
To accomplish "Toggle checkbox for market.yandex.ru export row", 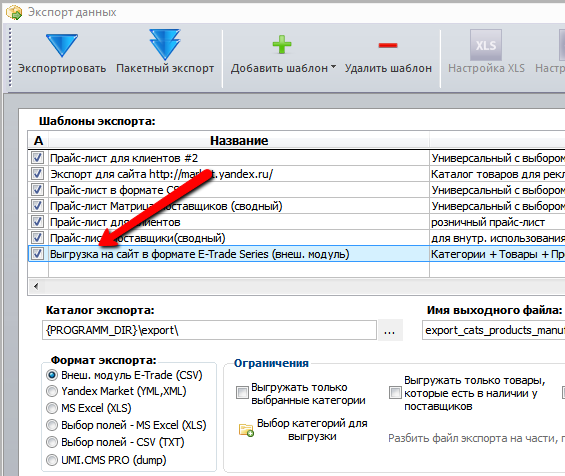I will tap(37, 174).
